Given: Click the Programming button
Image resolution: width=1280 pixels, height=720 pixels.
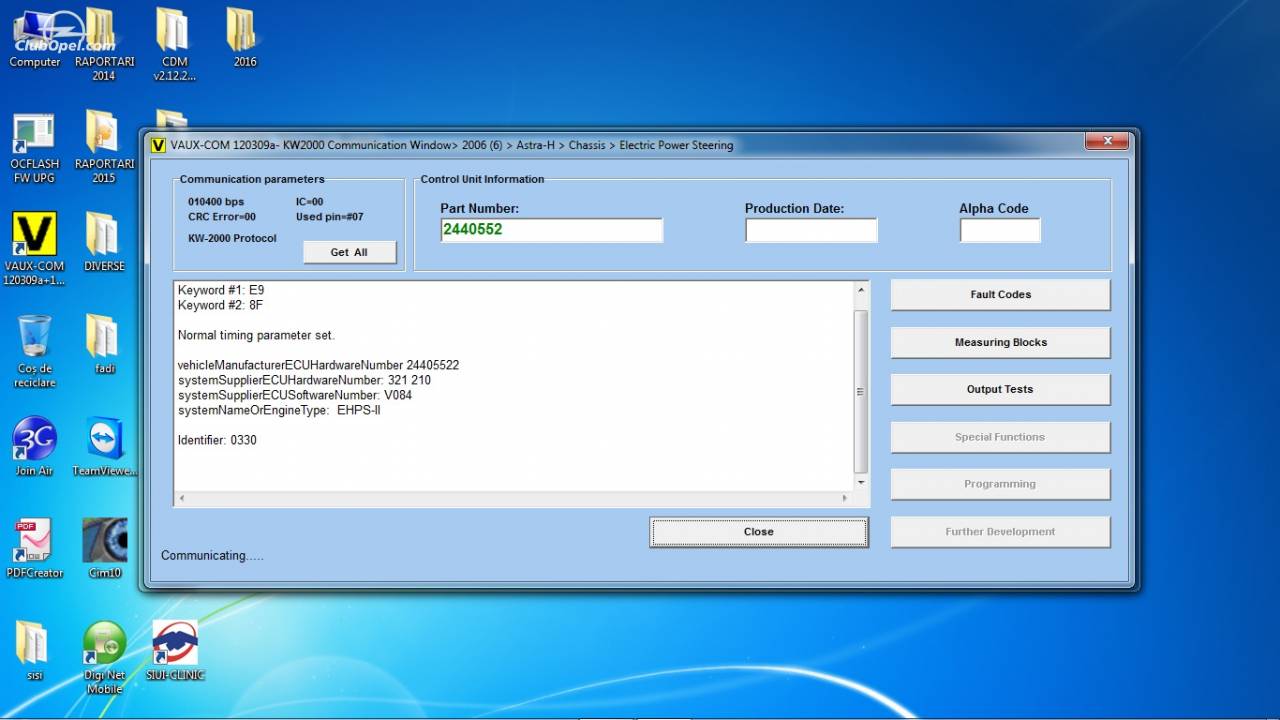Looking at the screenshot, I should pos(1000,484).
